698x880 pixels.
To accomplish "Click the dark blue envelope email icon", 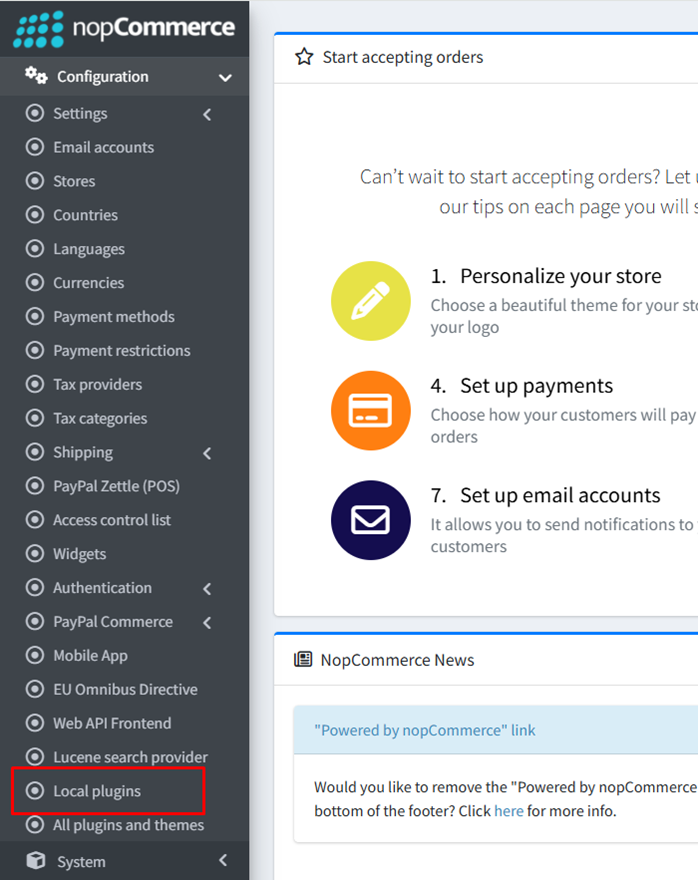I will coord(370,521).
